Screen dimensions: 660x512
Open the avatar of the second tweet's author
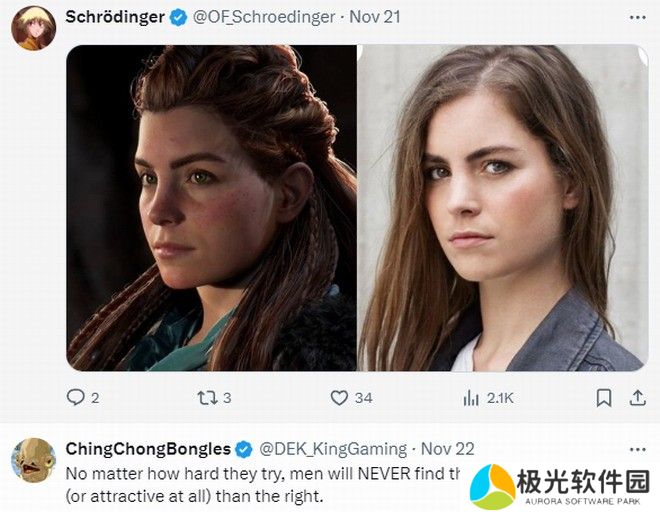tap(32, 459)
